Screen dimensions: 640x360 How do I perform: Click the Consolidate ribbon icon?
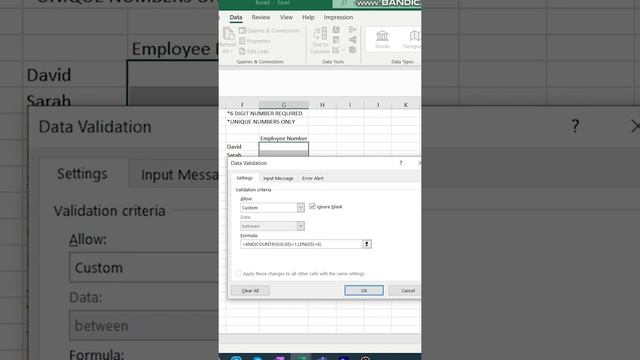(353, 30)
